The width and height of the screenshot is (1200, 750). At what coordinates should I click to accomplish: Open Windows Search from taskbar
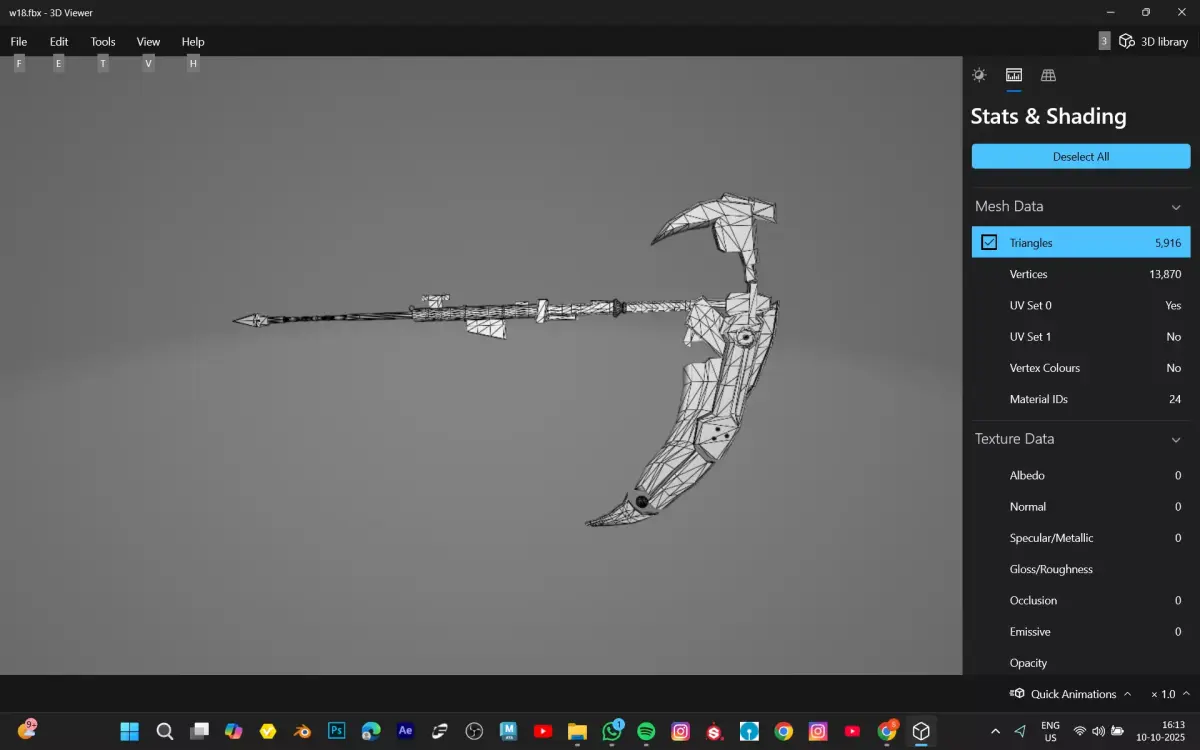165,731
